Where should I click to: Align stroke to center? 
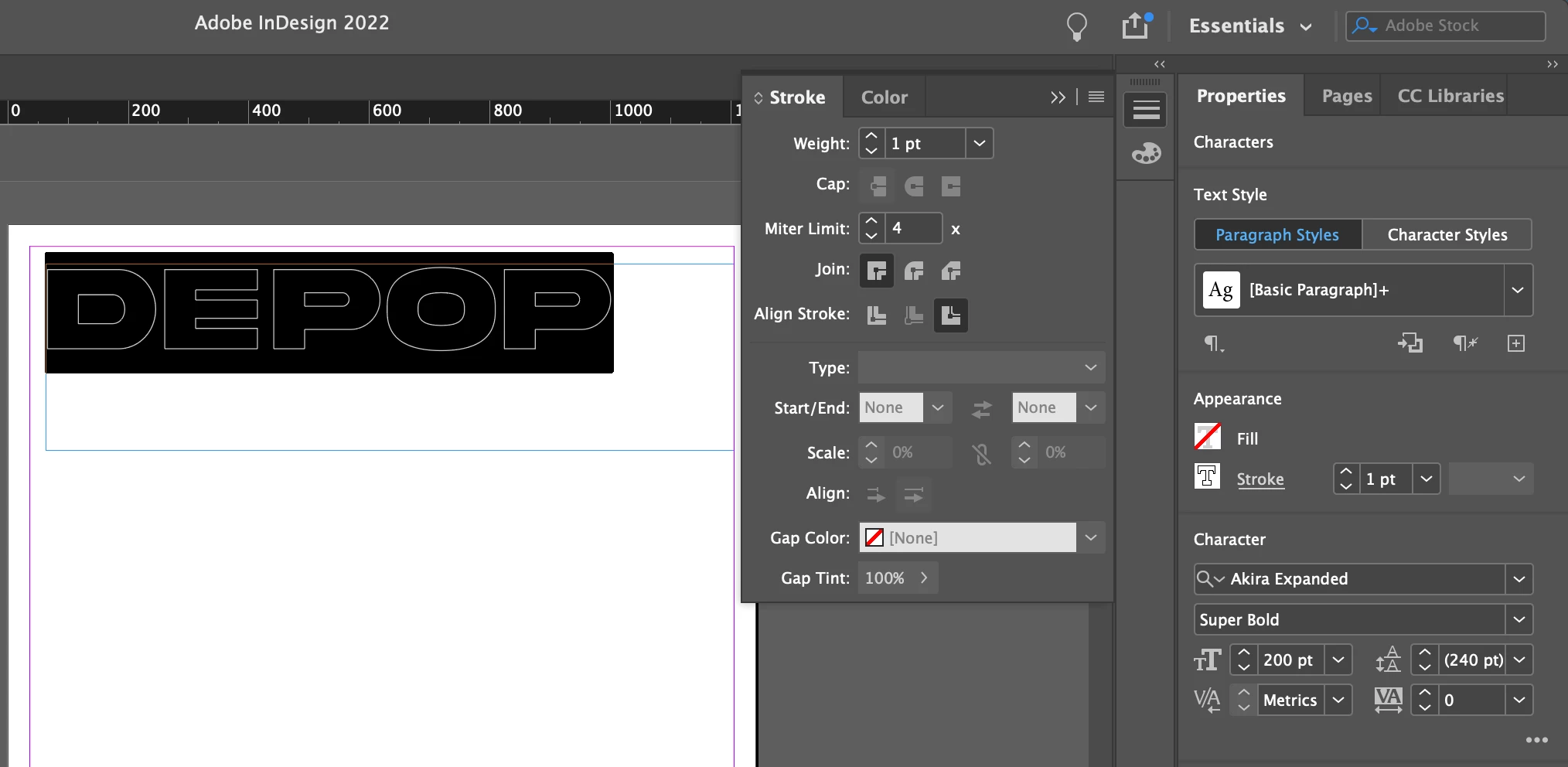coord(877,315)
